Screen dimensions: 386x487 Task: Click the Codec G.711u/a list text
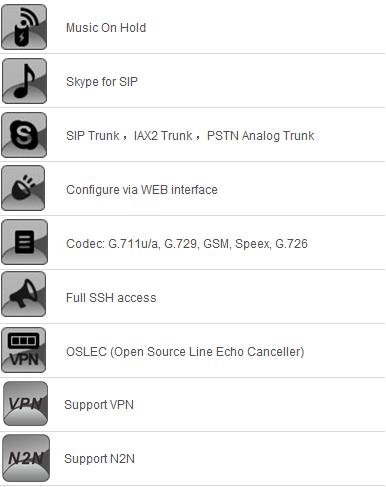tap(187, 244)
